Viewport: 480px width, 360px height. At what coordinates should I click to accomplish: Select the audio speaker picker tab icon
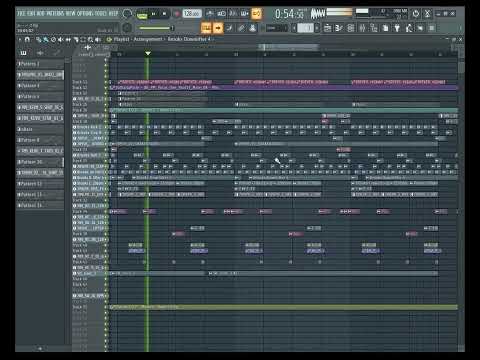40,53
